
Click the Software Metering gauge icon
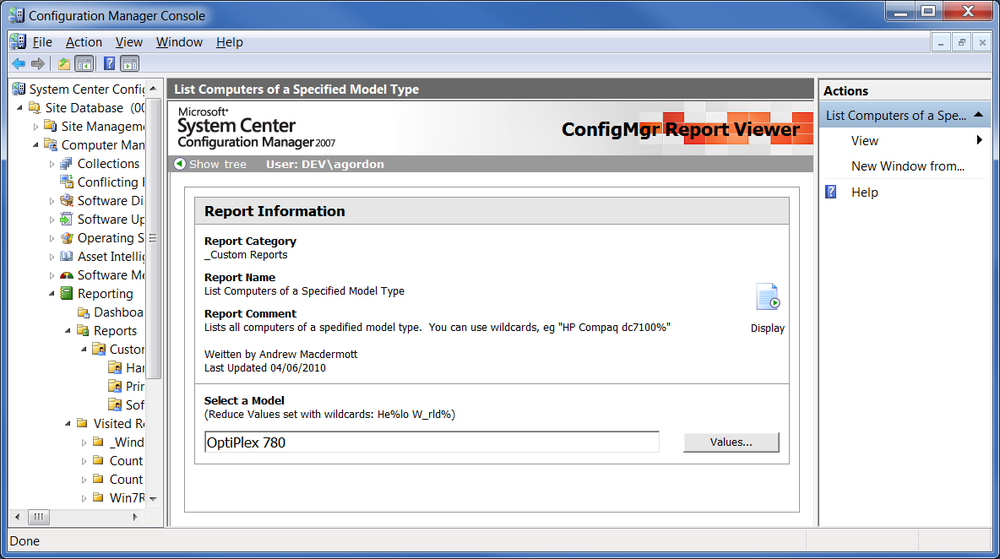(66, 275)
